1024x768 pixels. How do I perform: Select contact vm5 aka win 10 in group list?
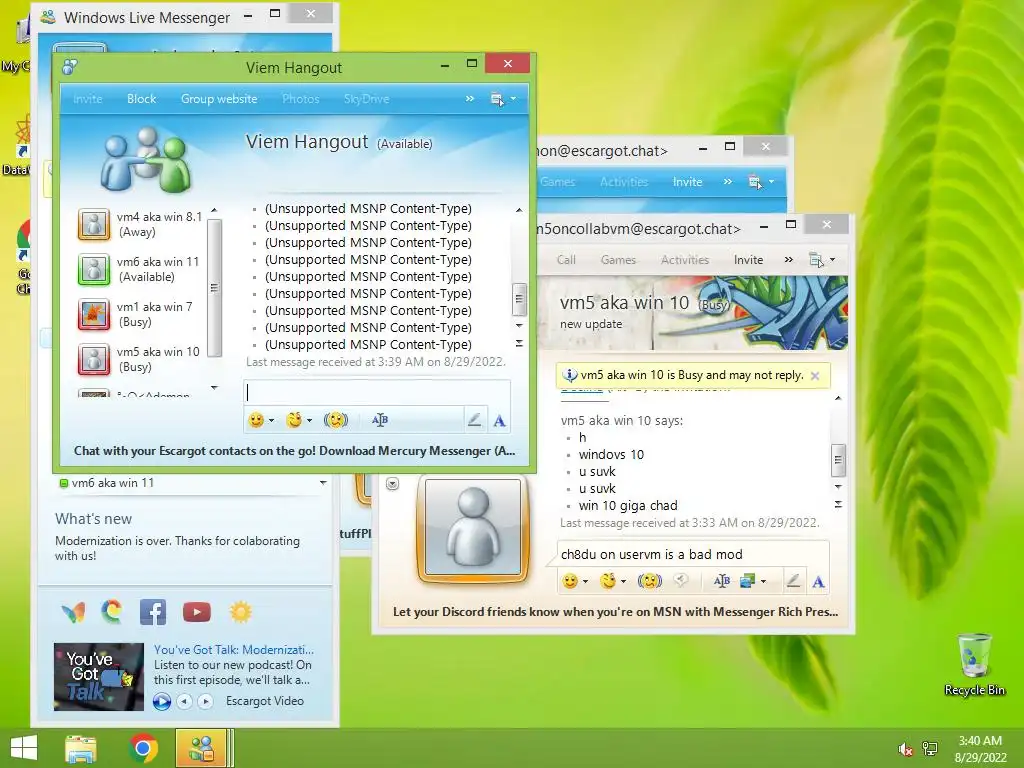[x=140, y=359]
